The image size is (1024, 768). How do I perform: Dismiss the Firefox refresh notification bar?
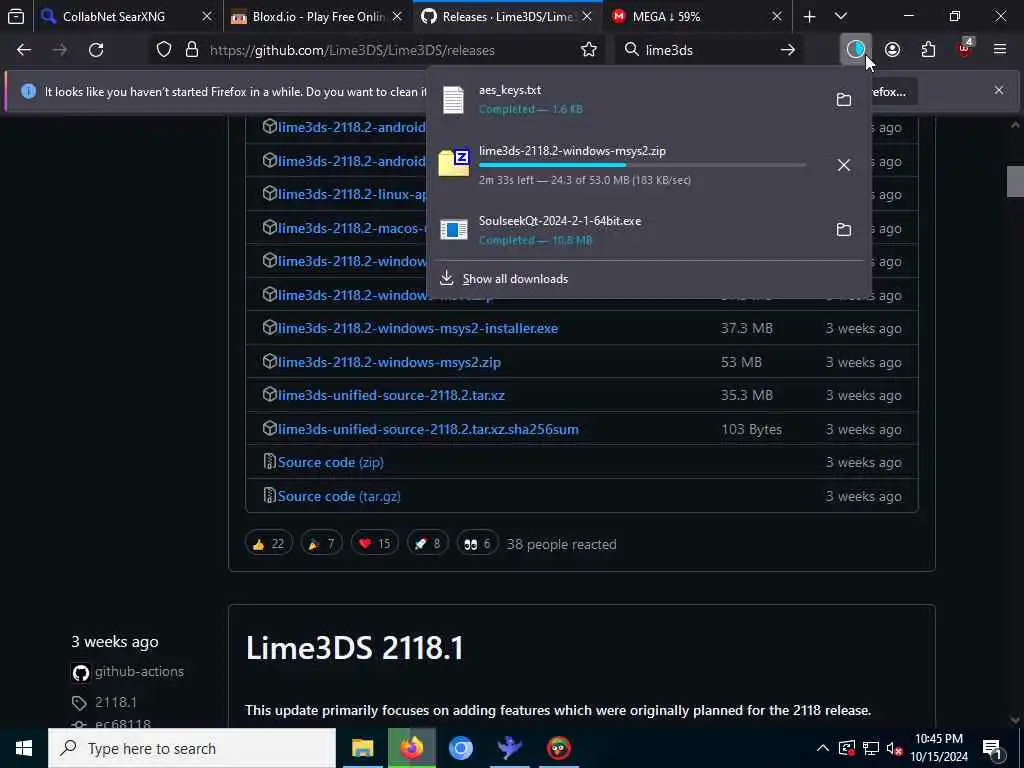point(999,90)
